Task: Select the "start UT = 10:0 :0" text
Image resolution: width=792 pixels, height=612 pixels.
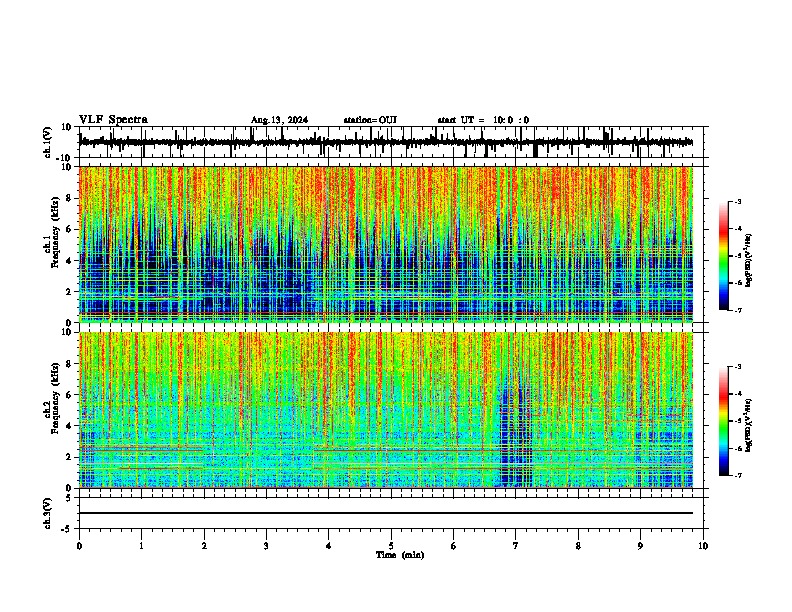Action: [x=483, y=120]
